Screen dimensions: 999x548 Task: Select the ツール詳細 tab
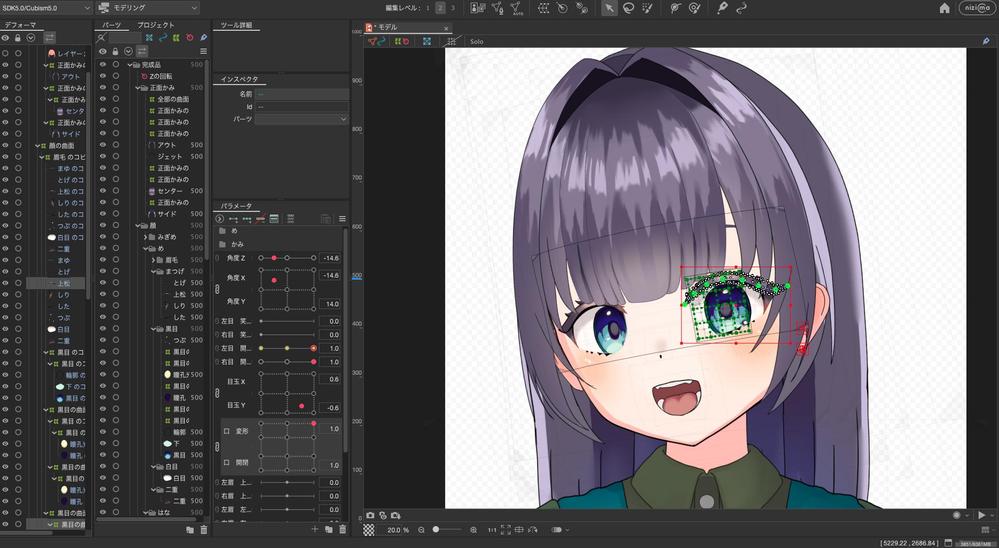pos(236,25)
